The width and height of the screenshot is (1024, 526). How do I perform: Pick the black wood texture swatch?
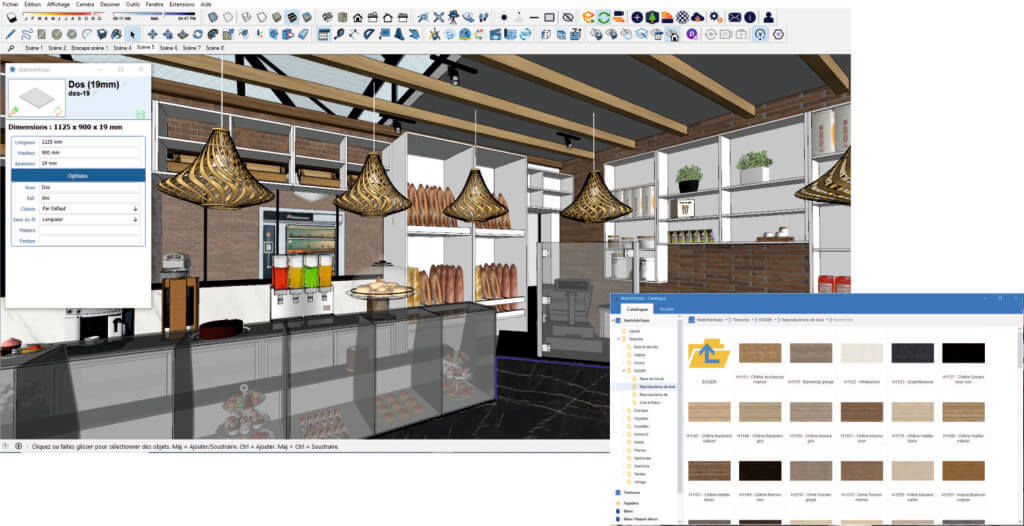click(962, 353)
